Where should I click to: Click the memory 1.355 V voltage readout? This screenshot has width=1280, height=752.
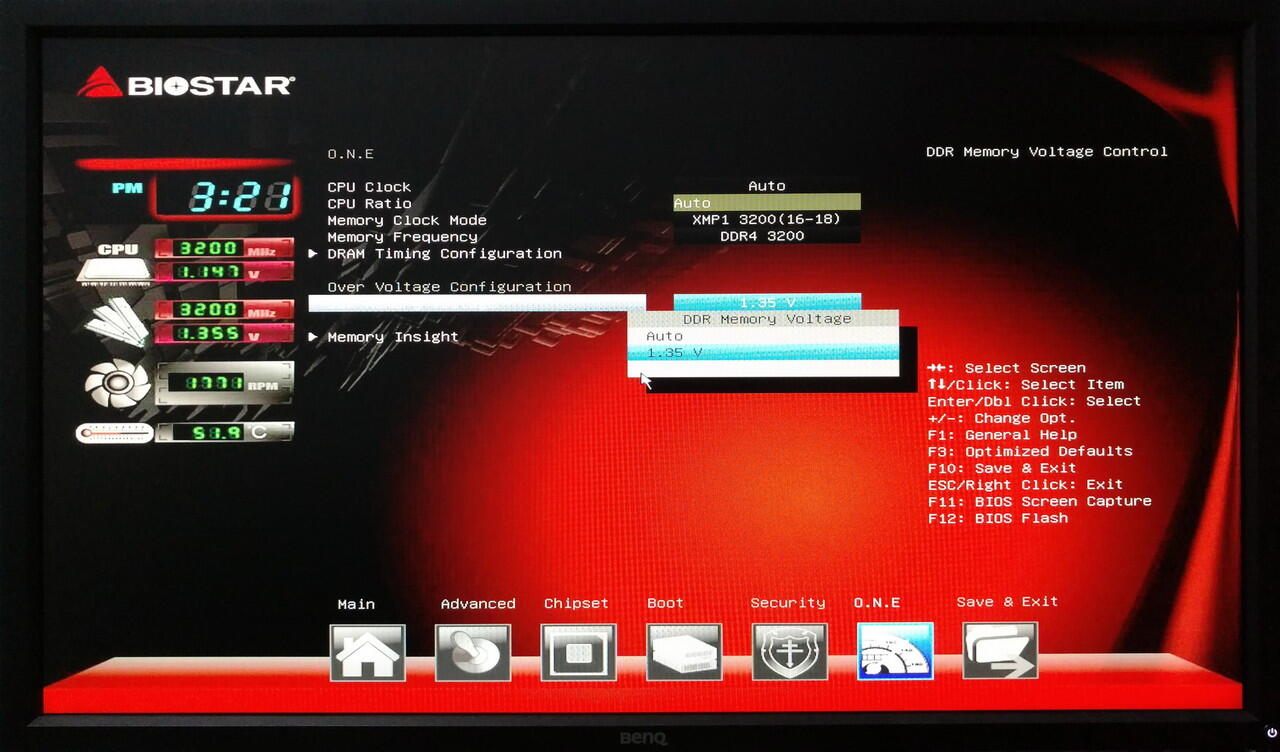click(x=224, y=333)
